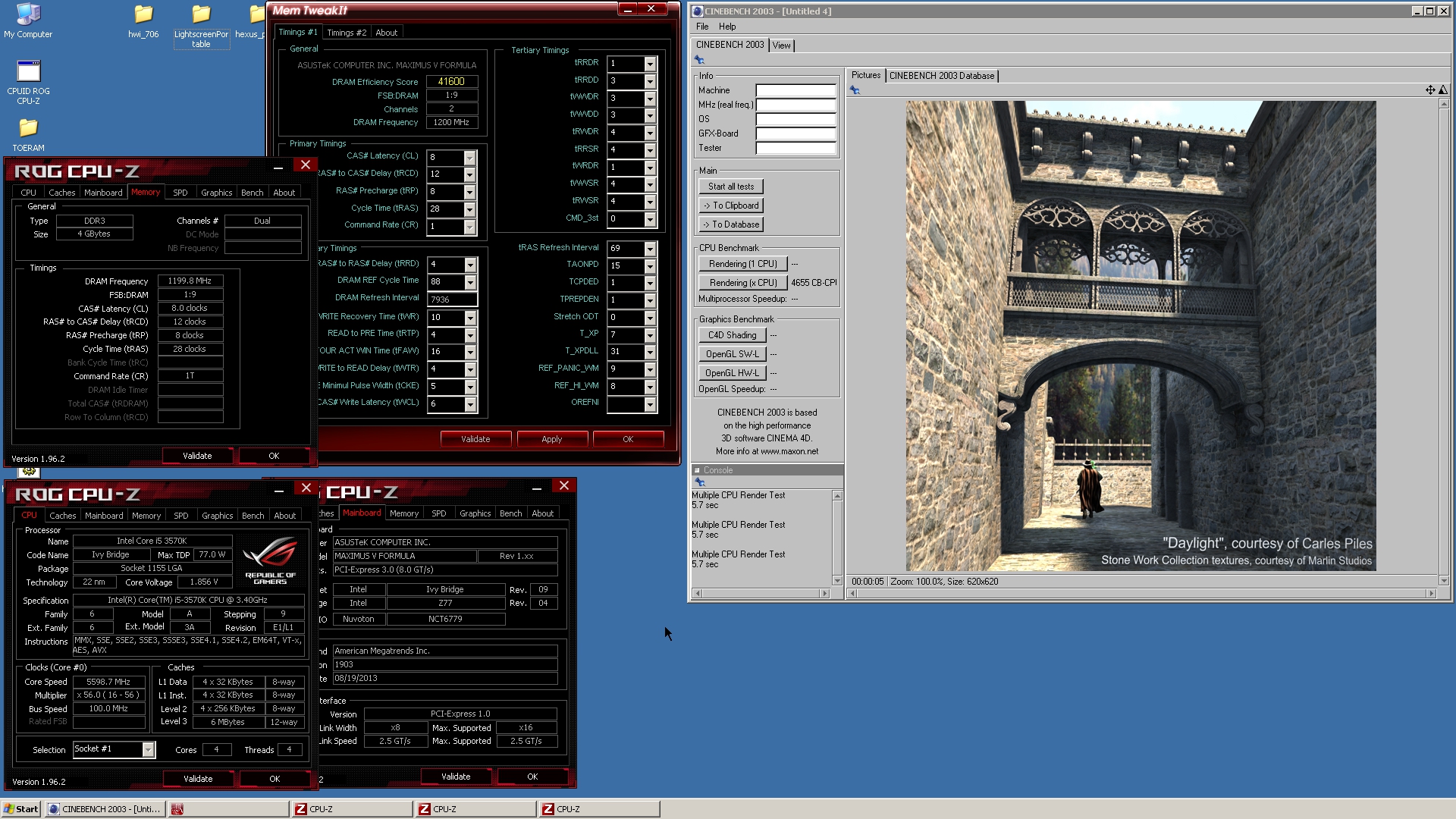Click the GFX-Board input field
Image resolution: width=1456 pixels, height=819 pixels.
click(x=795, y=133)
